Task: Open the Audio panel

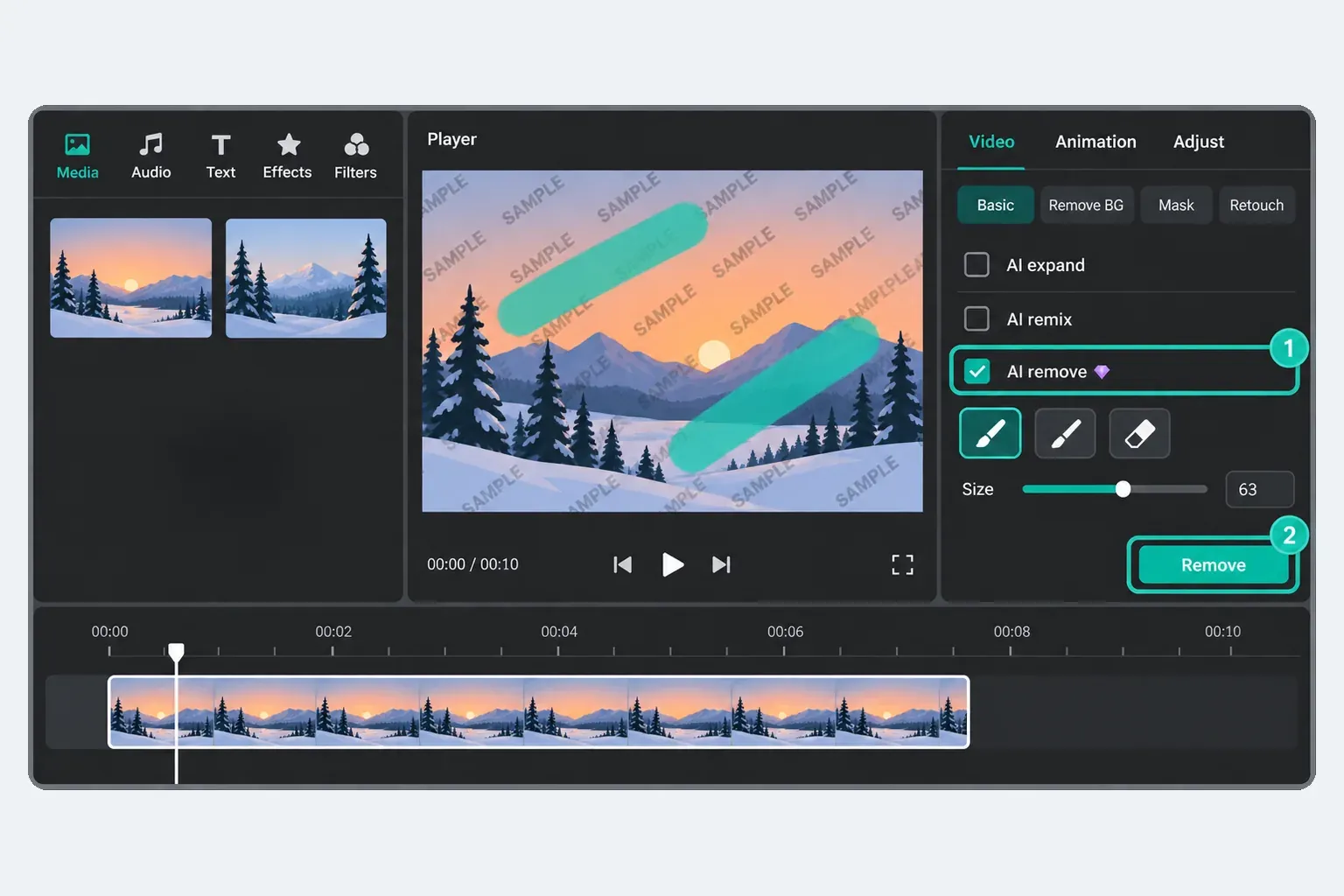Action: (x=150, y=157)
